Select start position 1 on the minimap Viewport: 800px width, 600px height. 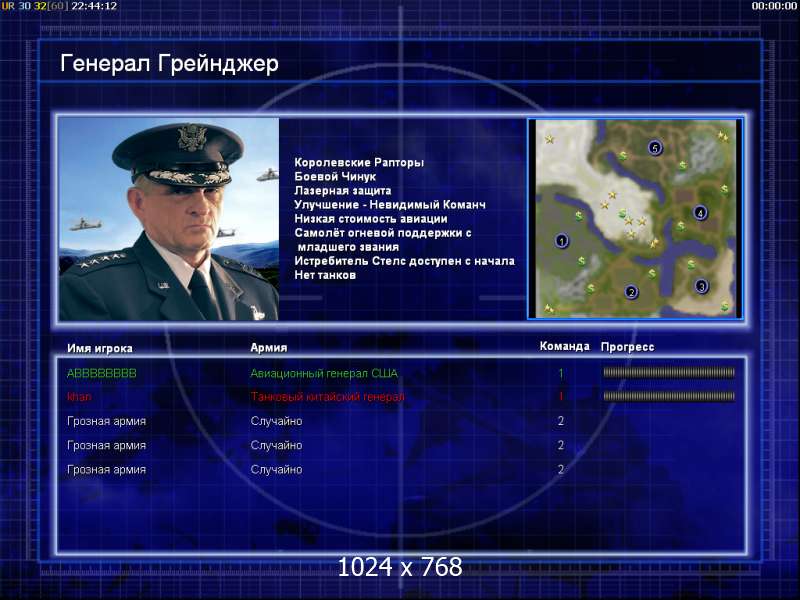click(x=562, y=241)
